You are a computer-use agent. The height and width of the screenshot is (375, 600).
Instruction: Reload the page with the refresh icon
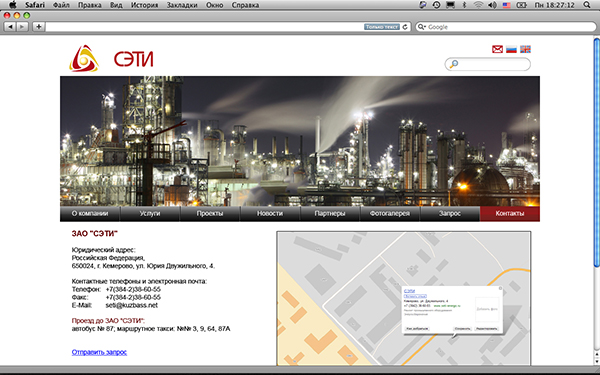(405, 27)
